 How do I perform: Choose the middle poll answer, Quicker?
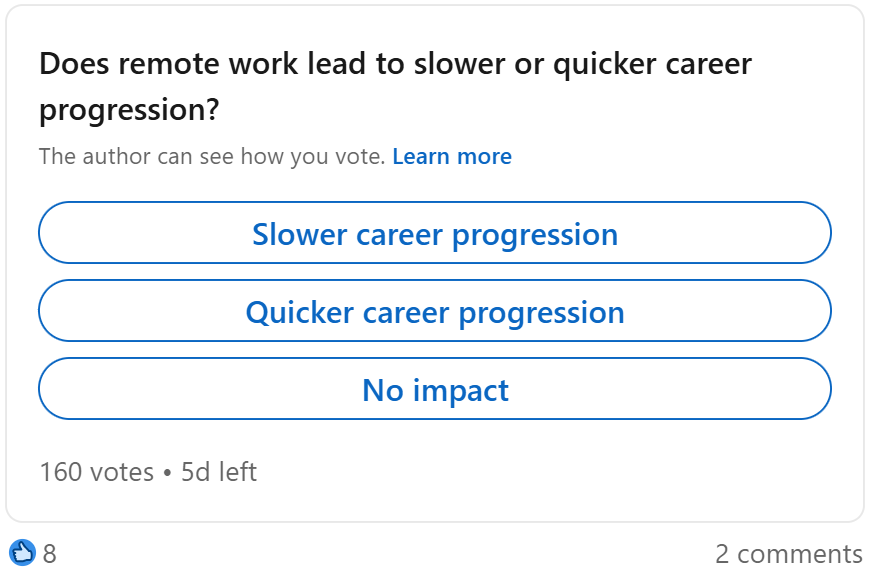434,310
